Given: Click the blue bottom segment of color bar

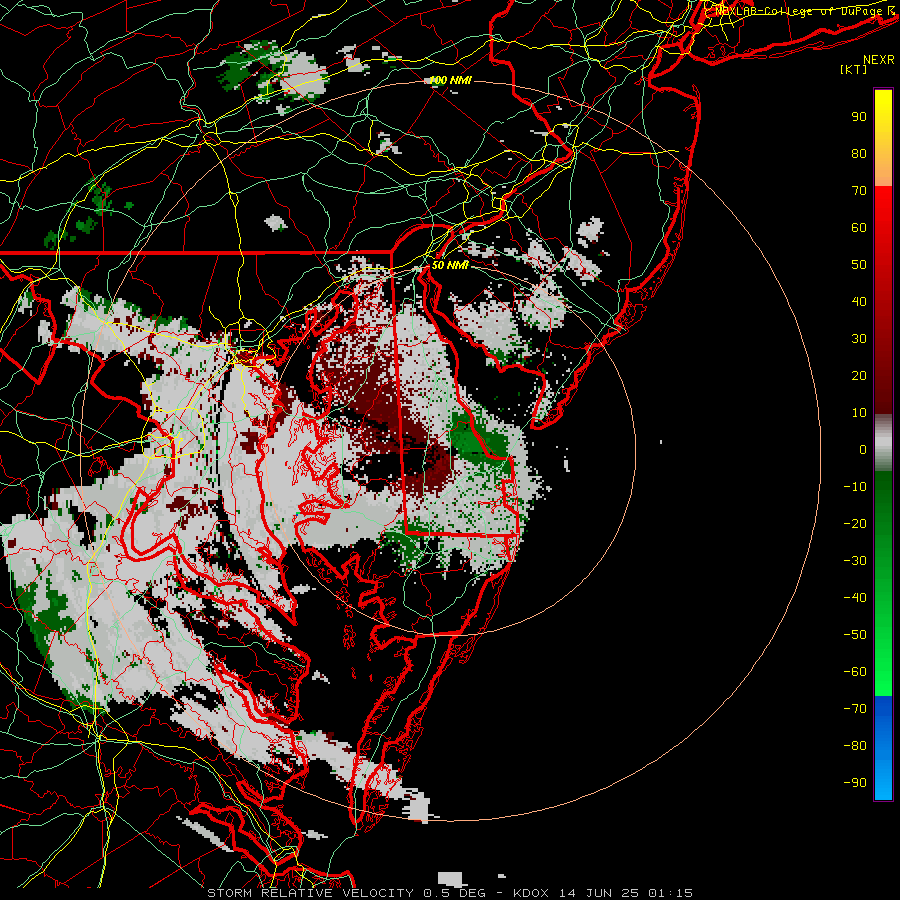Looking at the screenshot, I should (883, 748).
